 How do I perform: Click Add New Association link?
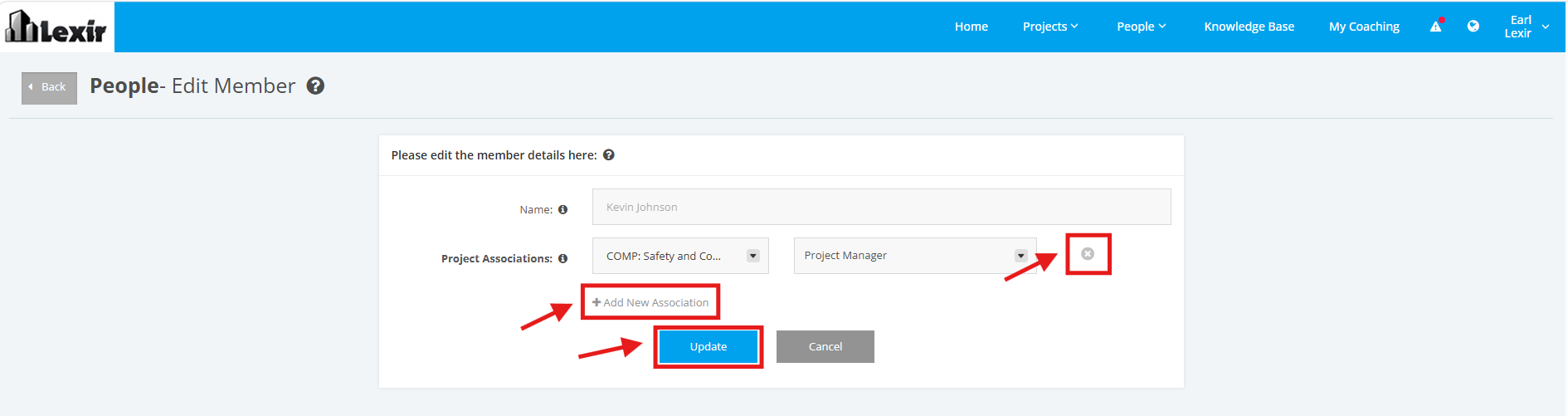point(650,302)
